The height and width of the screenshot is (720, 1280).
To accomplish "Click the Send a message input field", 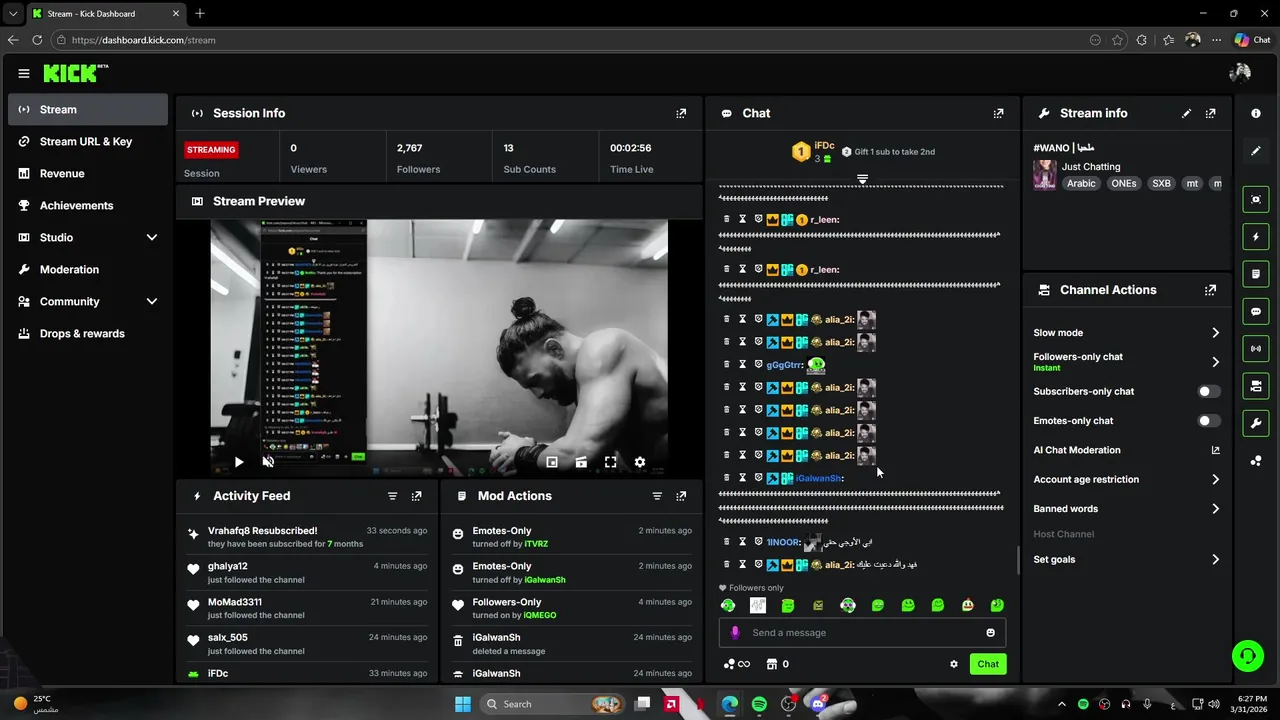I will pos(862,633).
